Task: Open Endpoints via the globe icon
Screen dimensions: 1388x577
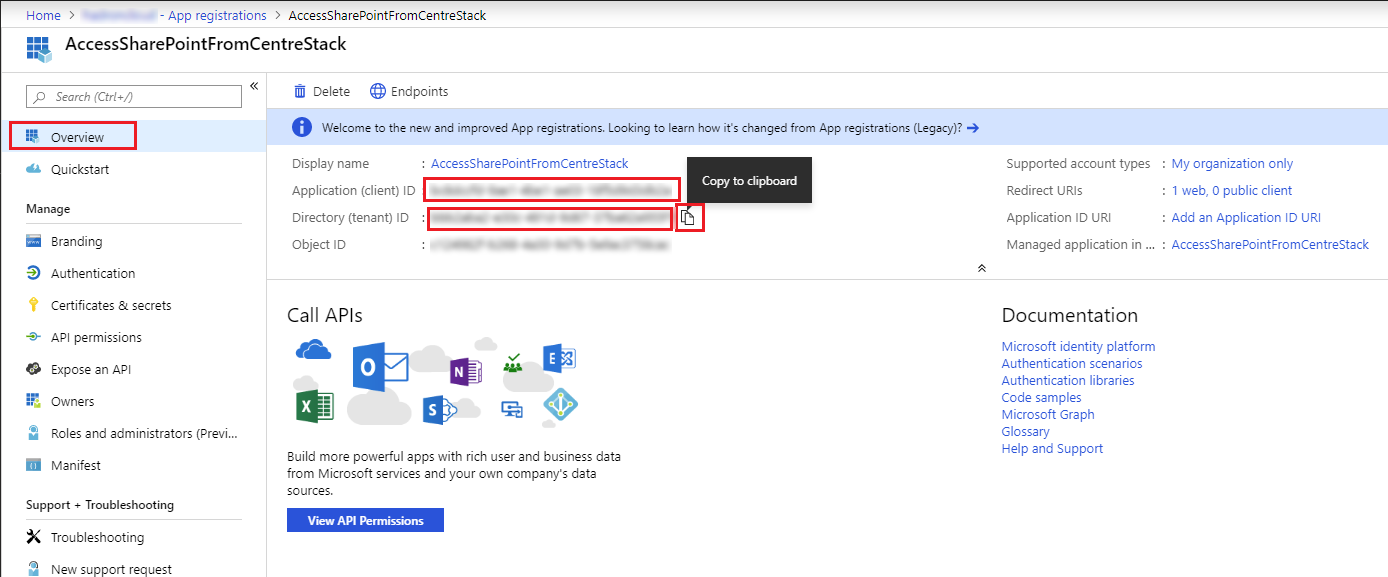Action: click(x=378, y=91)
